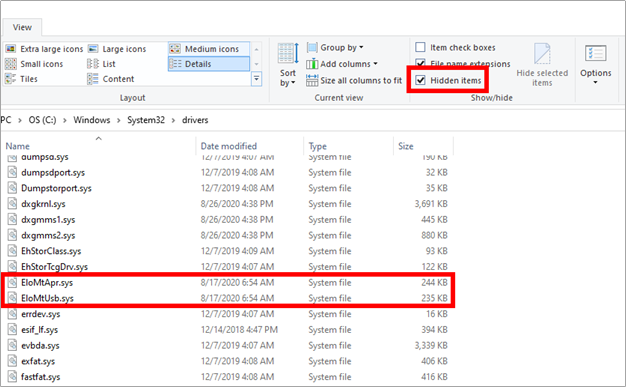Choose the Small icons layout
626x387 pixels.
click(x=34, y=64)
